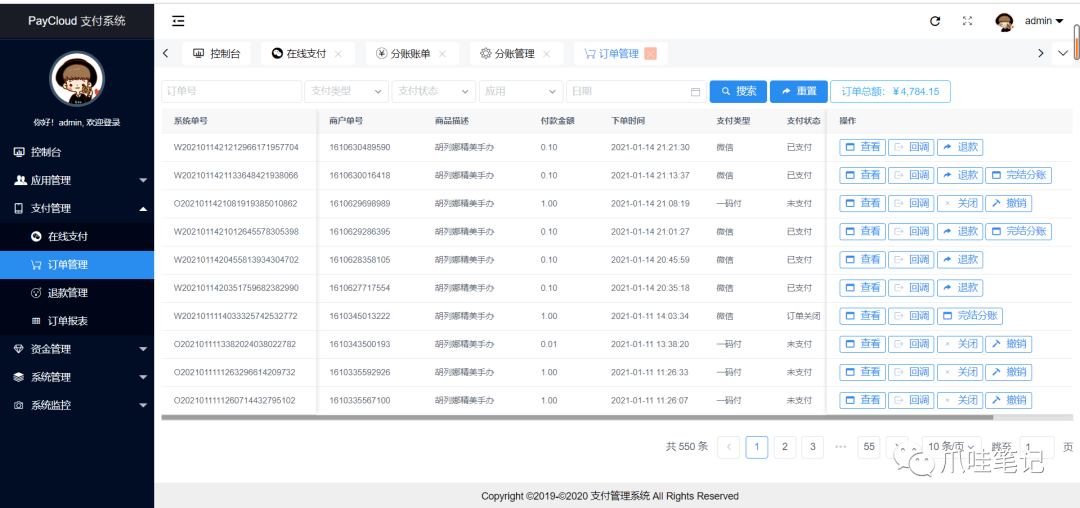The width and height of the screenshot is (1080, 508).
Task: Click 撤销 for order 1610629698989
Action: click(1008, 203)
